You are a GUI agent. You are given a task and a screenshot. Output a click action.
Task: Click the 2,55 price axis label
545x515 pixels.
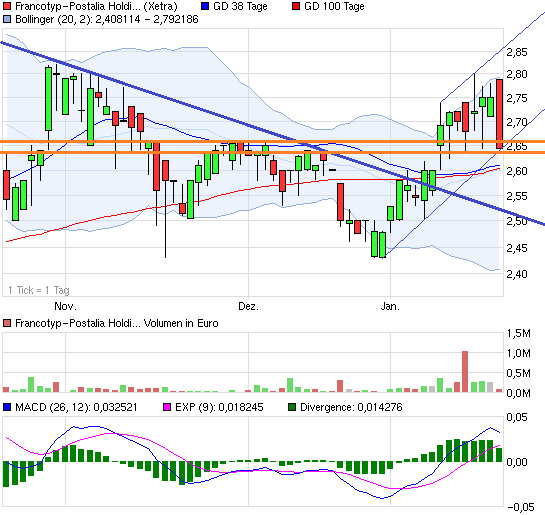(517, 196)
